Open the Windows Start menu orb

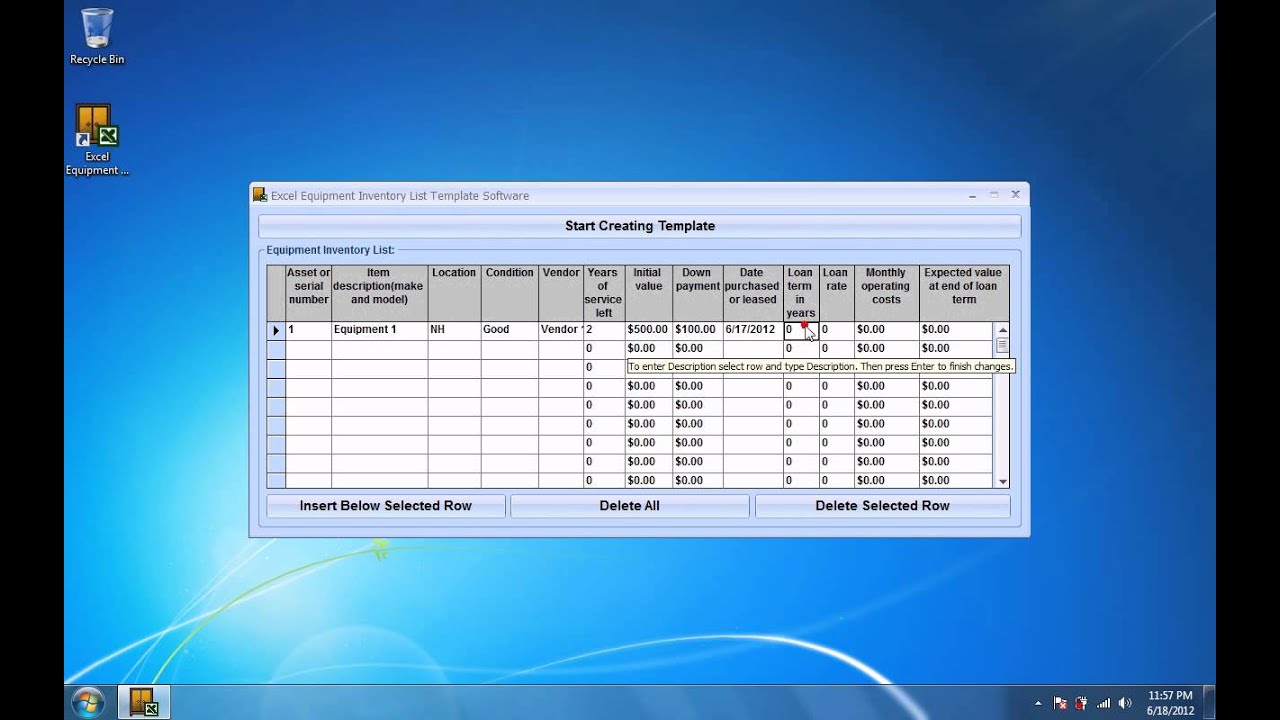(x=88, y=702)
